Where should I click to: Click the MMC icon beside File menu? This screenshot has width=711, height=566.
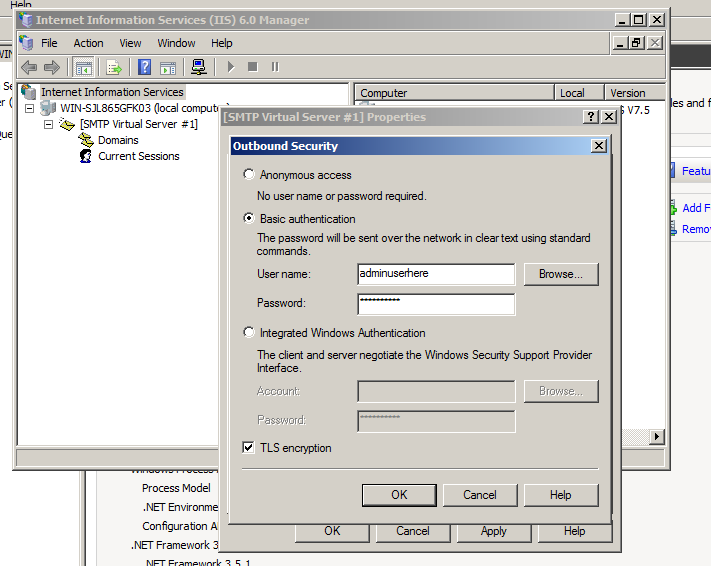point(26,43)
